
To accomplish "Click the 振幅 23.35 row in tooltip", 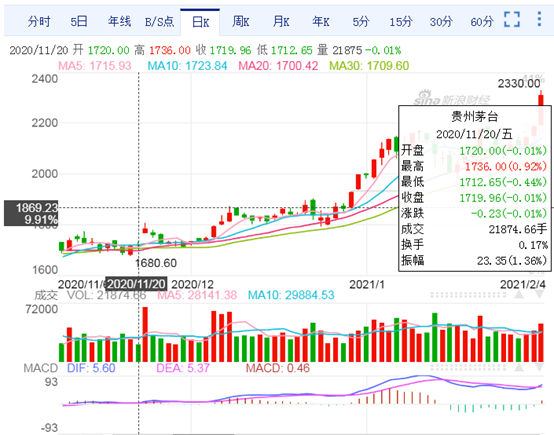I will 474,261.
